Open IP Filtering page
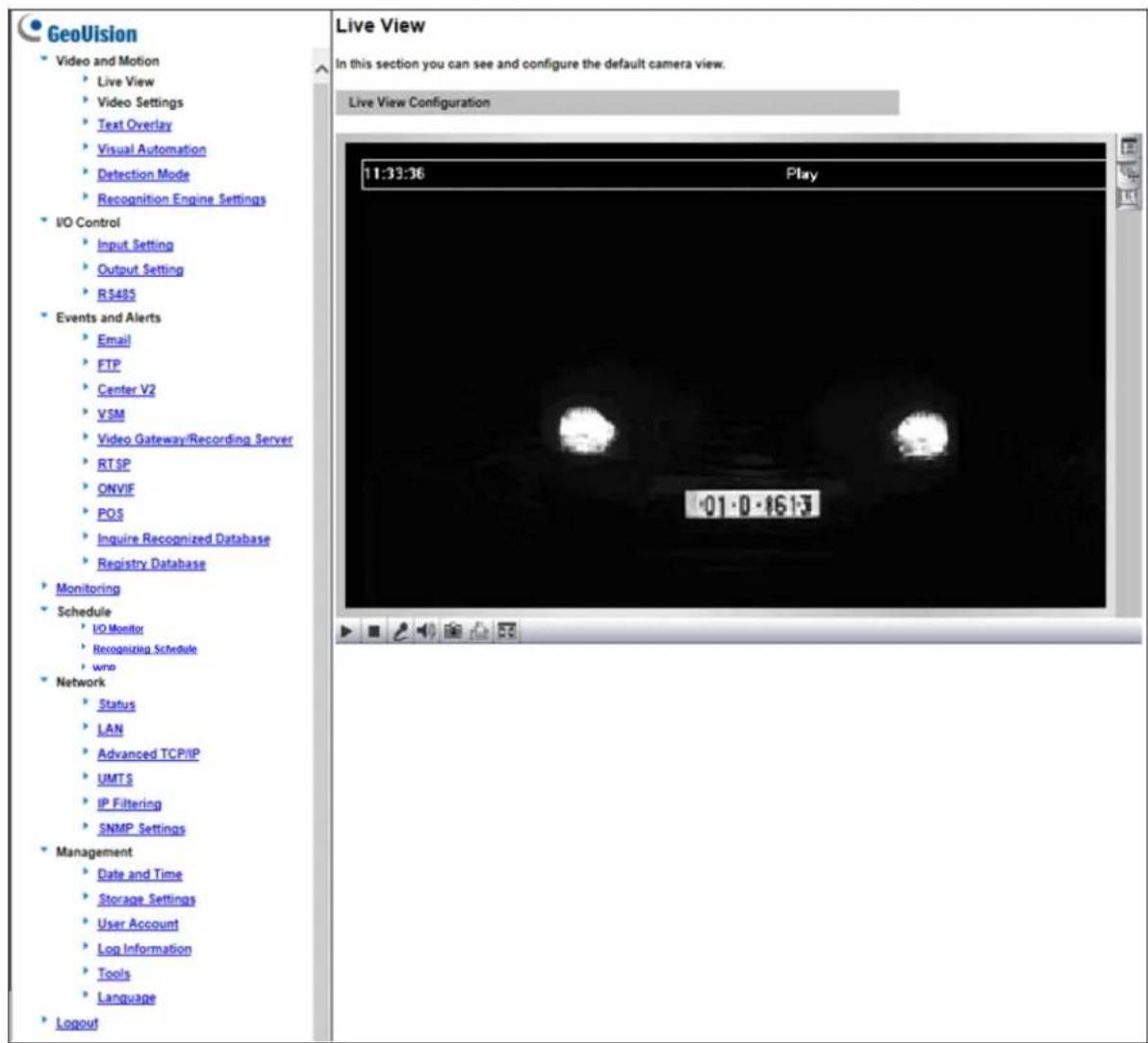 point(130,804)
